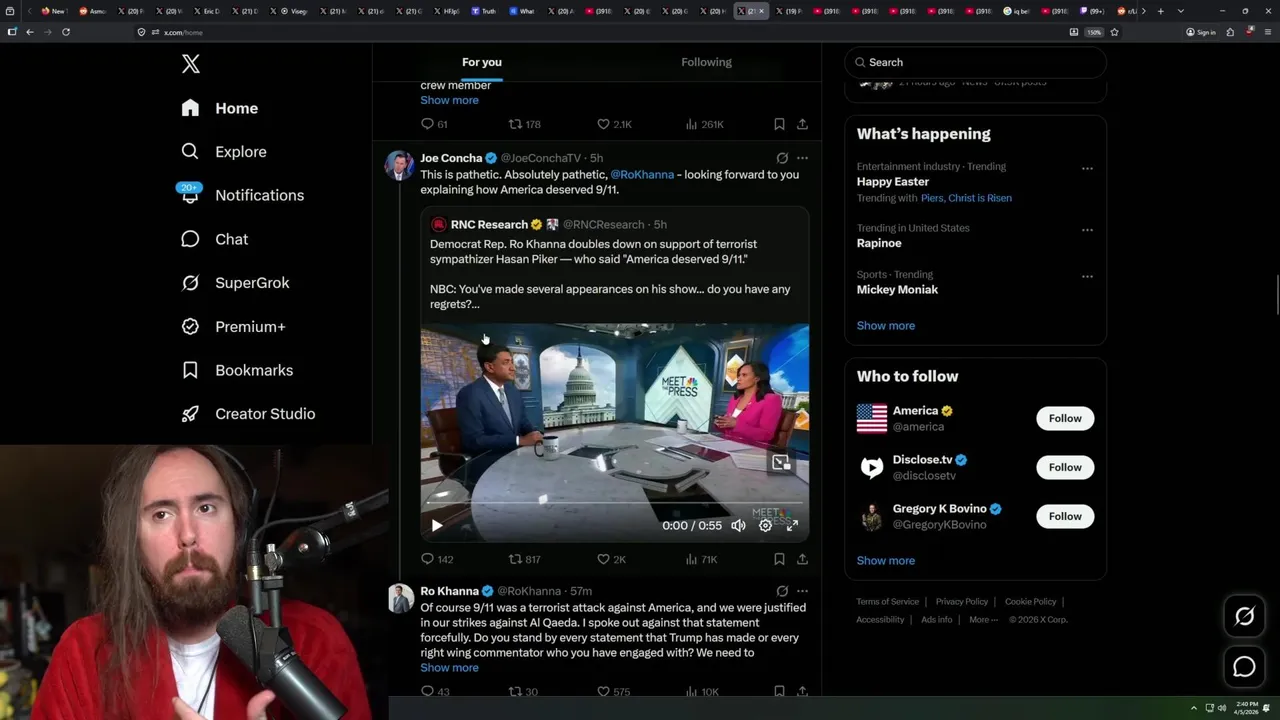Image resolution: width=1280 pixels, height=720 pixels.
Task: Follow Disclose.tv account
Action: (1065, 467)
